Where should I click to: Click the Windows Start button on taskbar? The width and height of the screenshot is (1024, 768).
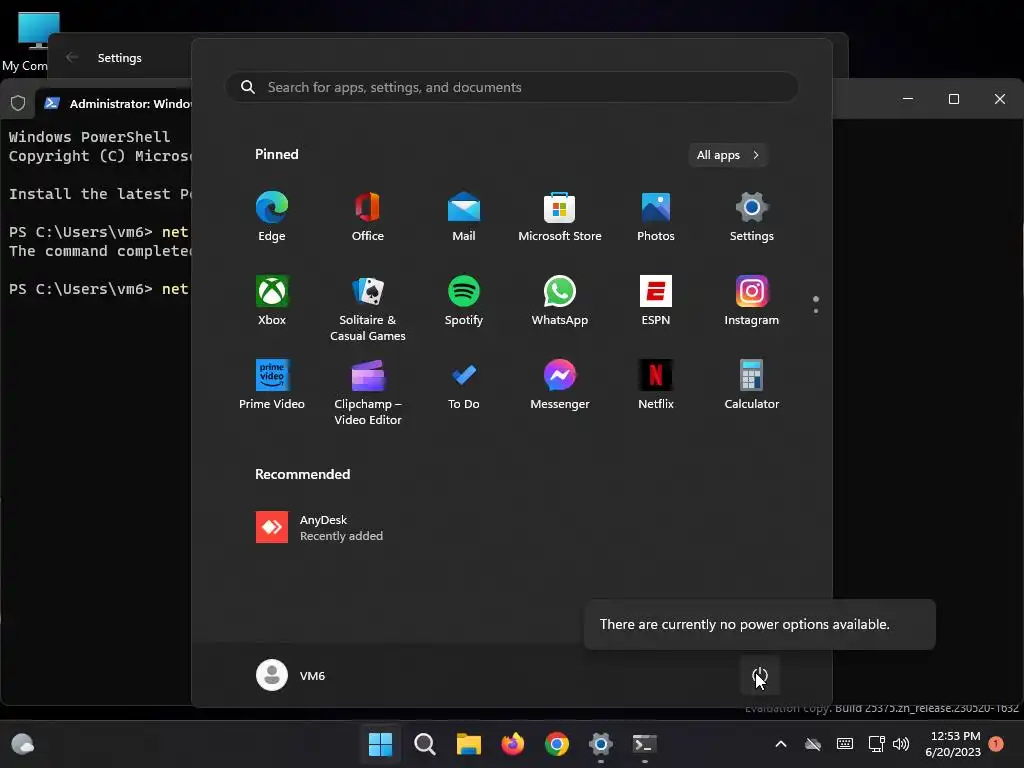[x=380, y=744]
